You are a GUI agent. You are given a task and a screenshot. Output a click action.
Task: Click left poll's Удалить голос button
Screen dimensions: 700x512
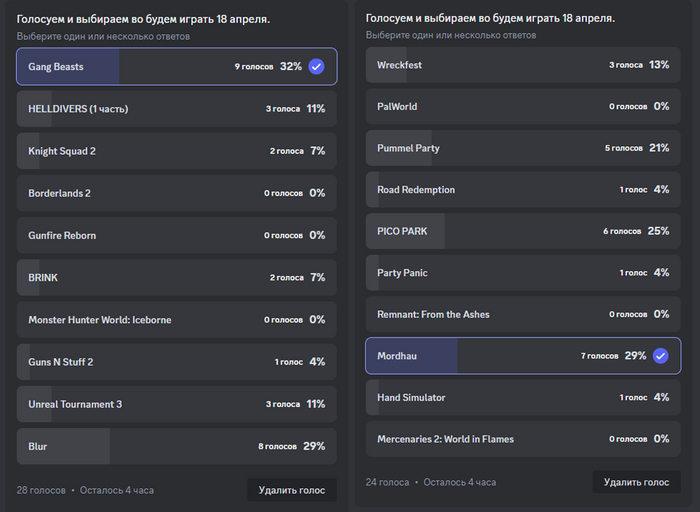[x=292, y=490]
